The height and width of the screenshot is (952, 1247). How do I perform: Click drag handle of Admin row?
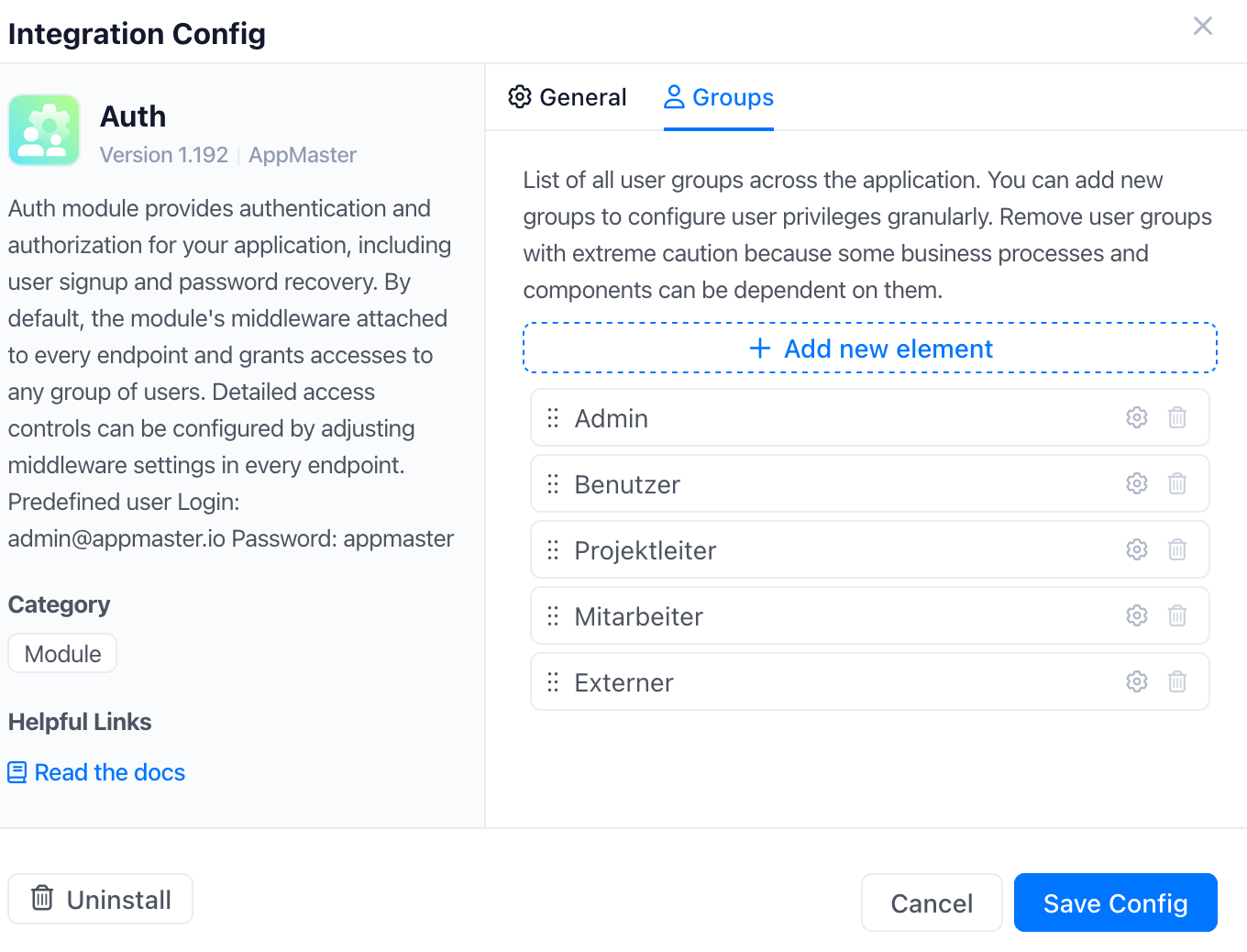(553, 418)
